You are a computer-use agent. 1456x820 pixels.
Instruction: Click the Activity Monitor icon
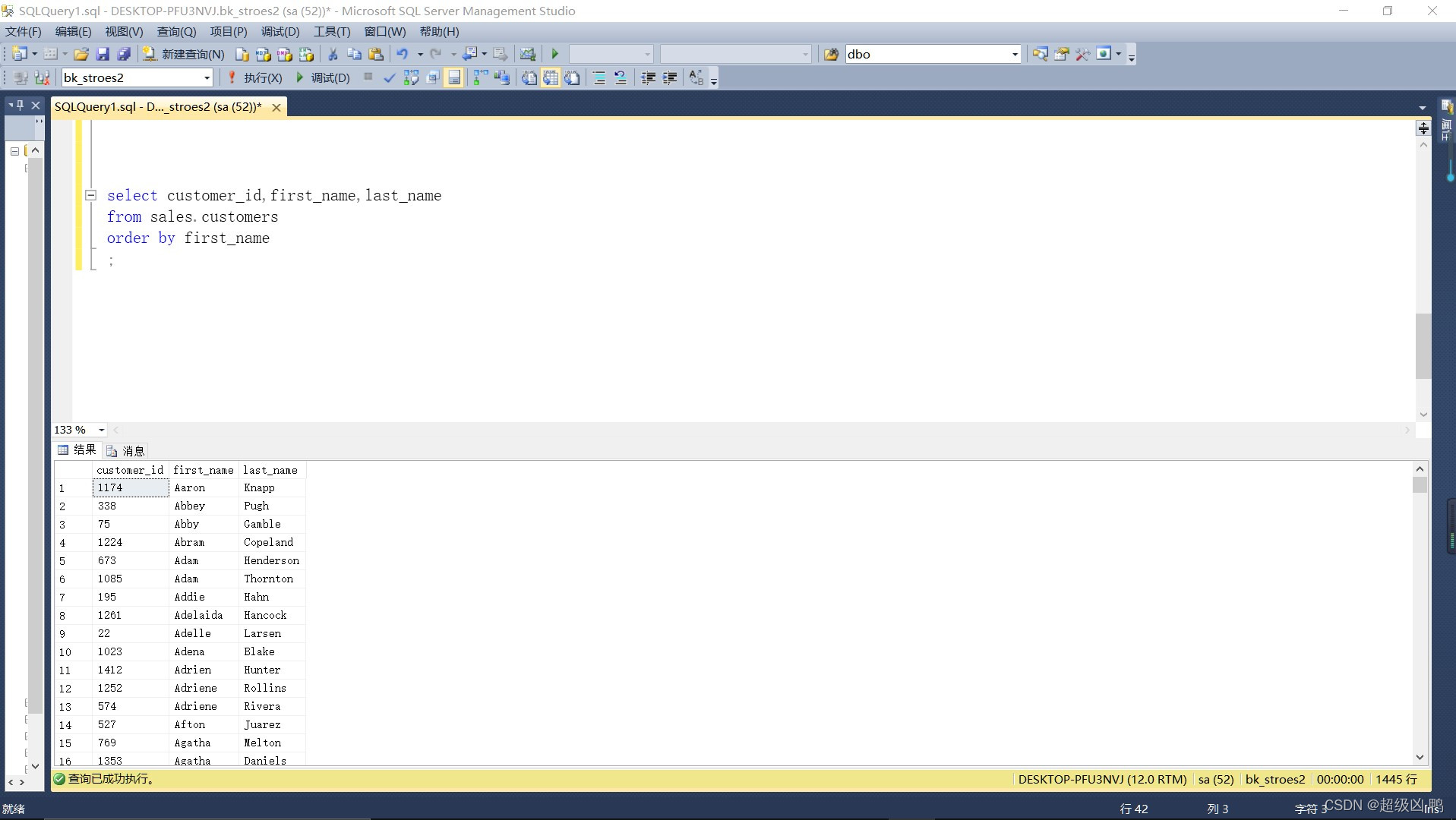pos(527,54)
